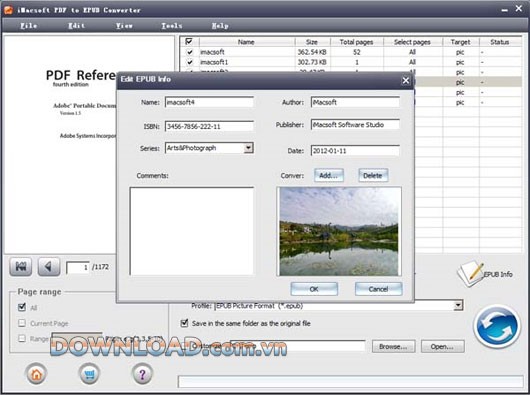
Task: Uncheck the imacsoft file row checkbox
Action: [190, 52]
